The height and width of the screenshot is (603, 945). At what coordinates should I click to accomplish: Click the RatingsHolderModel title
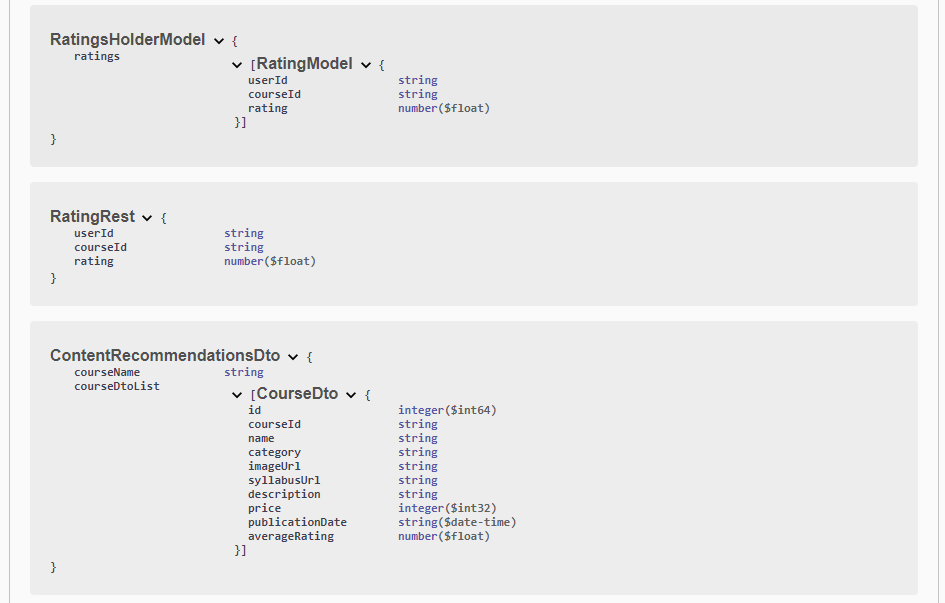pyautogui.click(x=128, y=40)
